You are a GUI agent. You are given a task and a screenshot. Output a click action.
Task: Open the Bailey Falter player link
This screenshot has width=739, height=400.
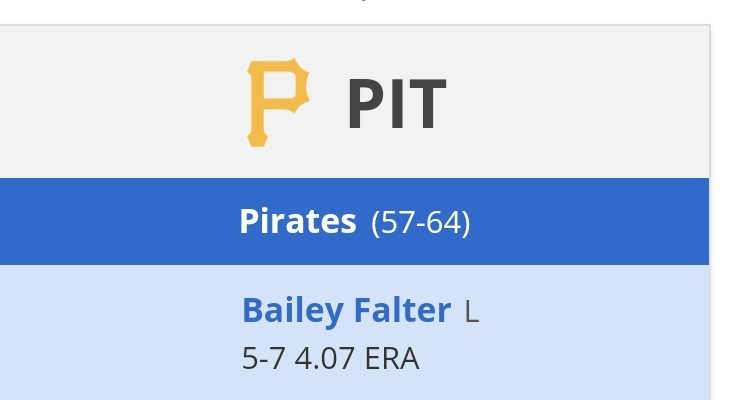pyautogui.click(x=346, y=310)
